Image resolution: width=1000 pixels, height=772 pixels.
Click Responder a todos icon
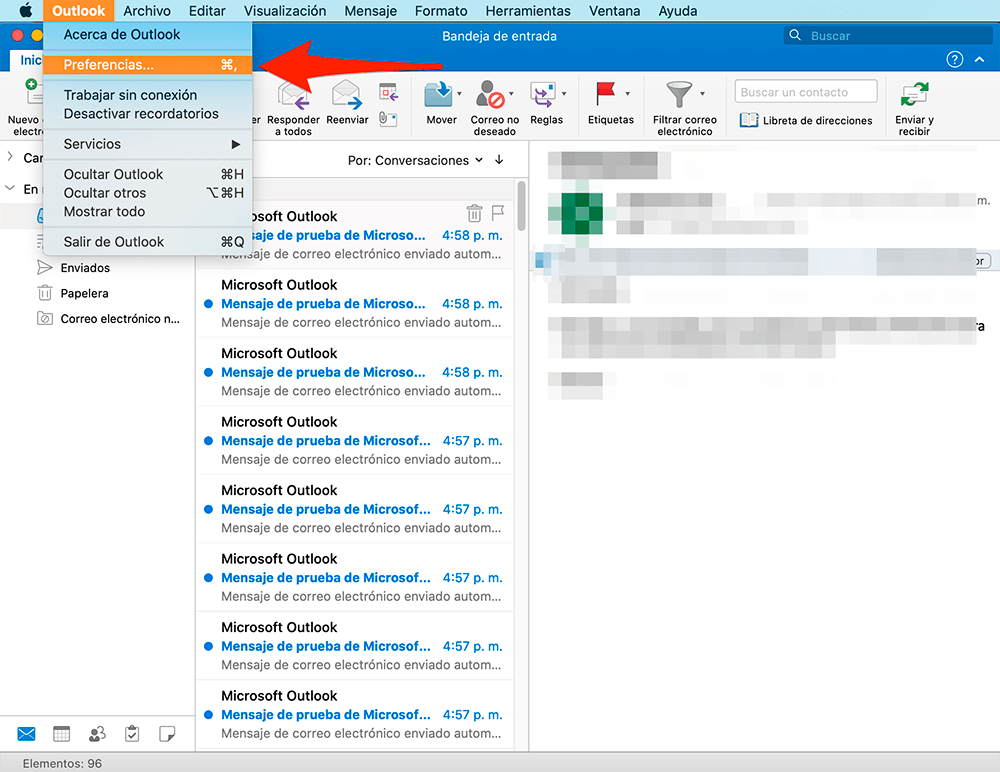[293, 96]
